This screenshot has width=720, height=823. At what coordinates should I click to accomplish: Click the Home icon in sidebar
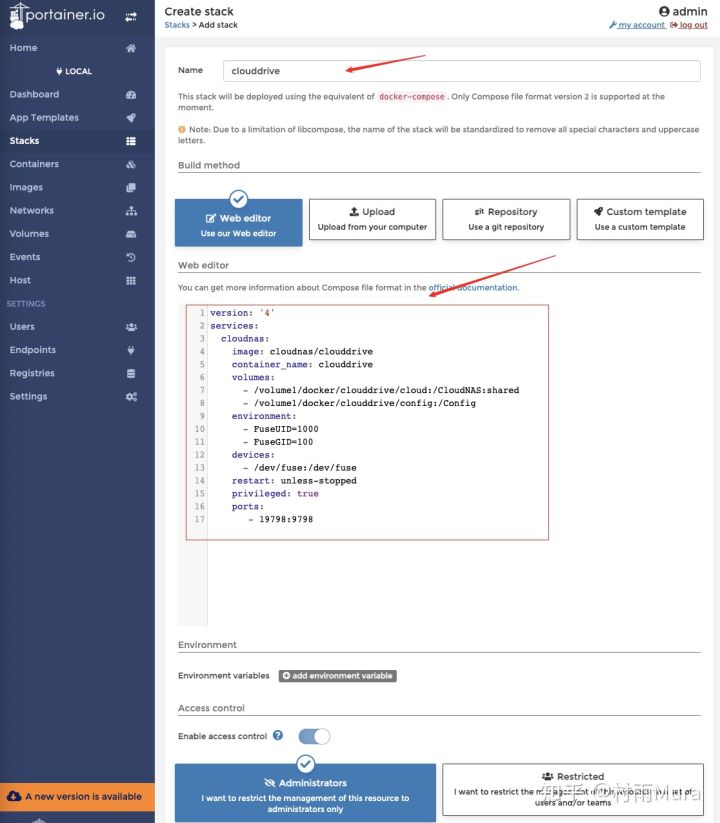[x=131, y=48]
